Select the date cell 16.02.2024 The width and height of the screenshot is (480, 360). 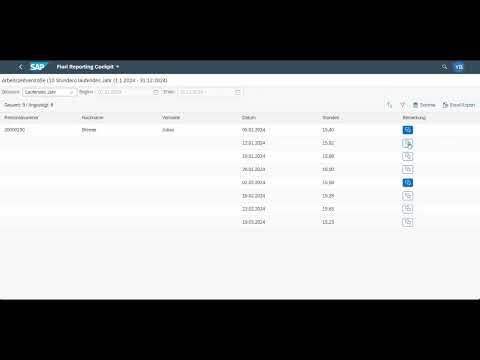(253, 196)
